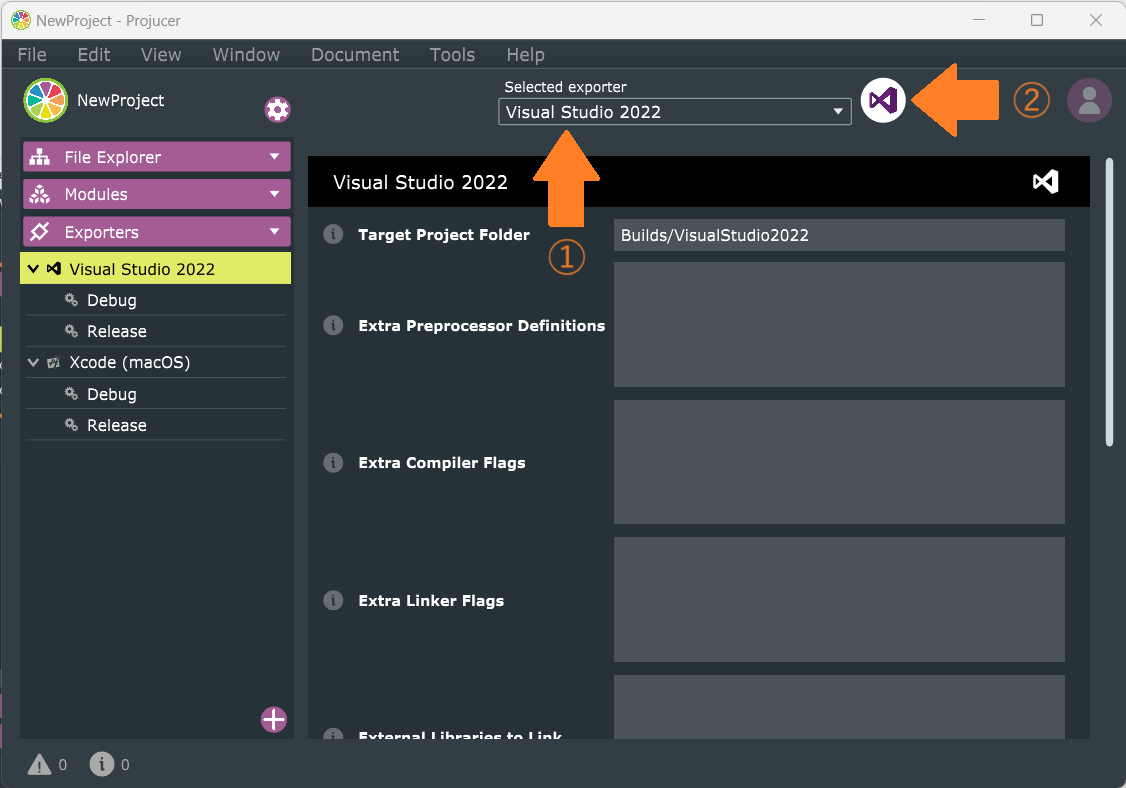Click Visual Studio logo in black header bar
The width and height of the screenshot is (1126, 788).
tap(1046, 182)
